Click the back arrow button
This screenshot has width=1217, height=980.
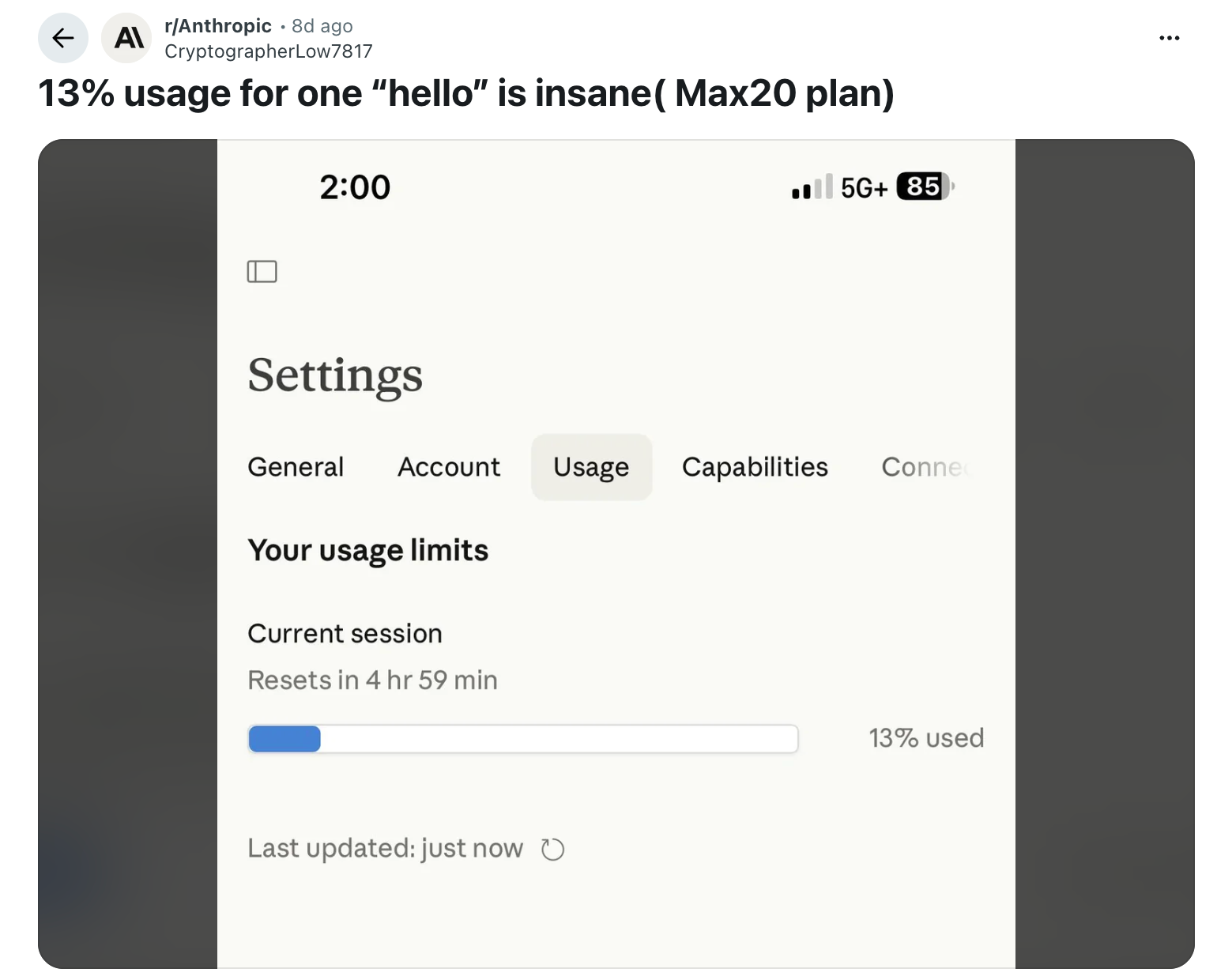63,38
